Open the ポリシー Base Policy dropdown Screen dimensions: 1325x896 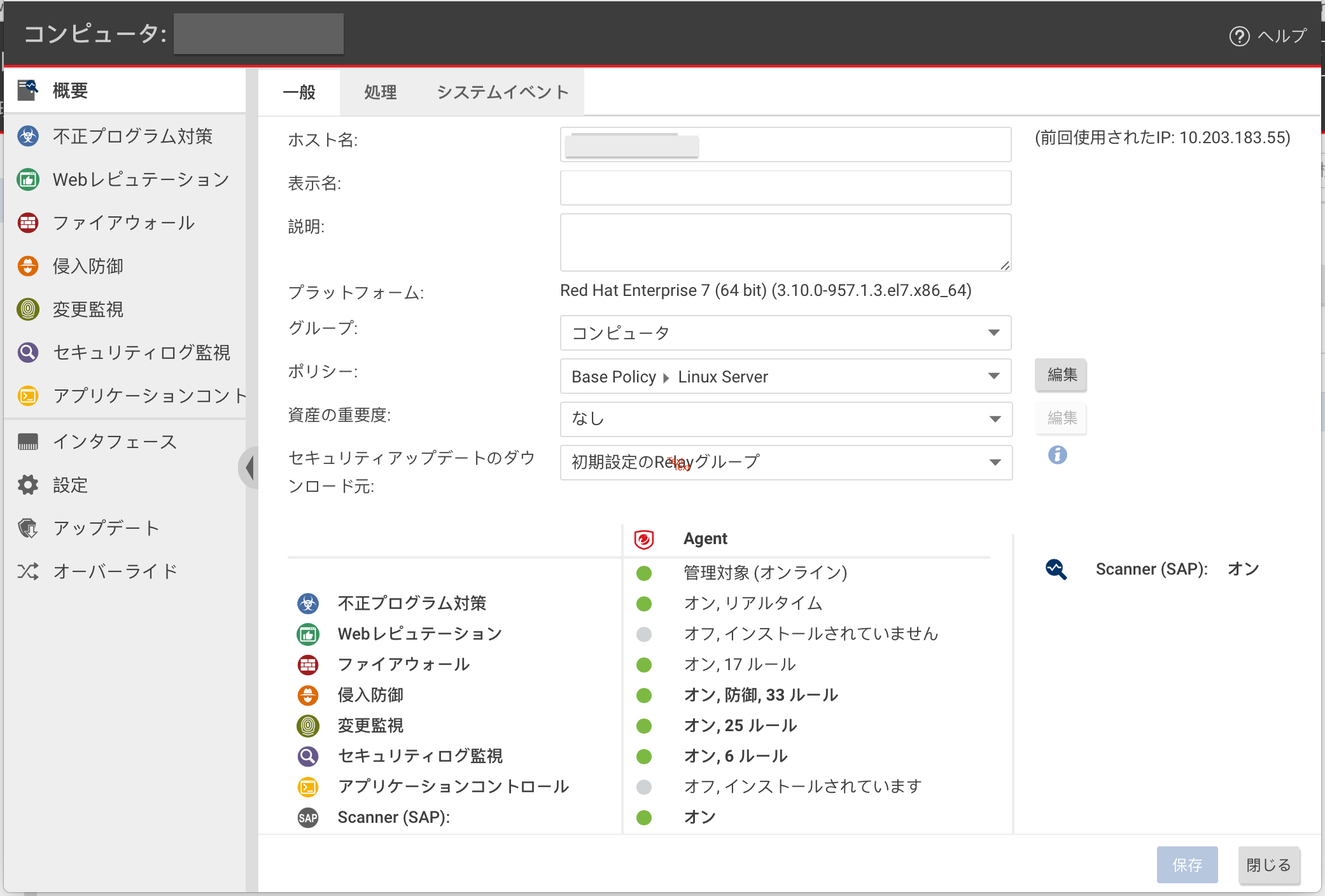click(785, 376)
